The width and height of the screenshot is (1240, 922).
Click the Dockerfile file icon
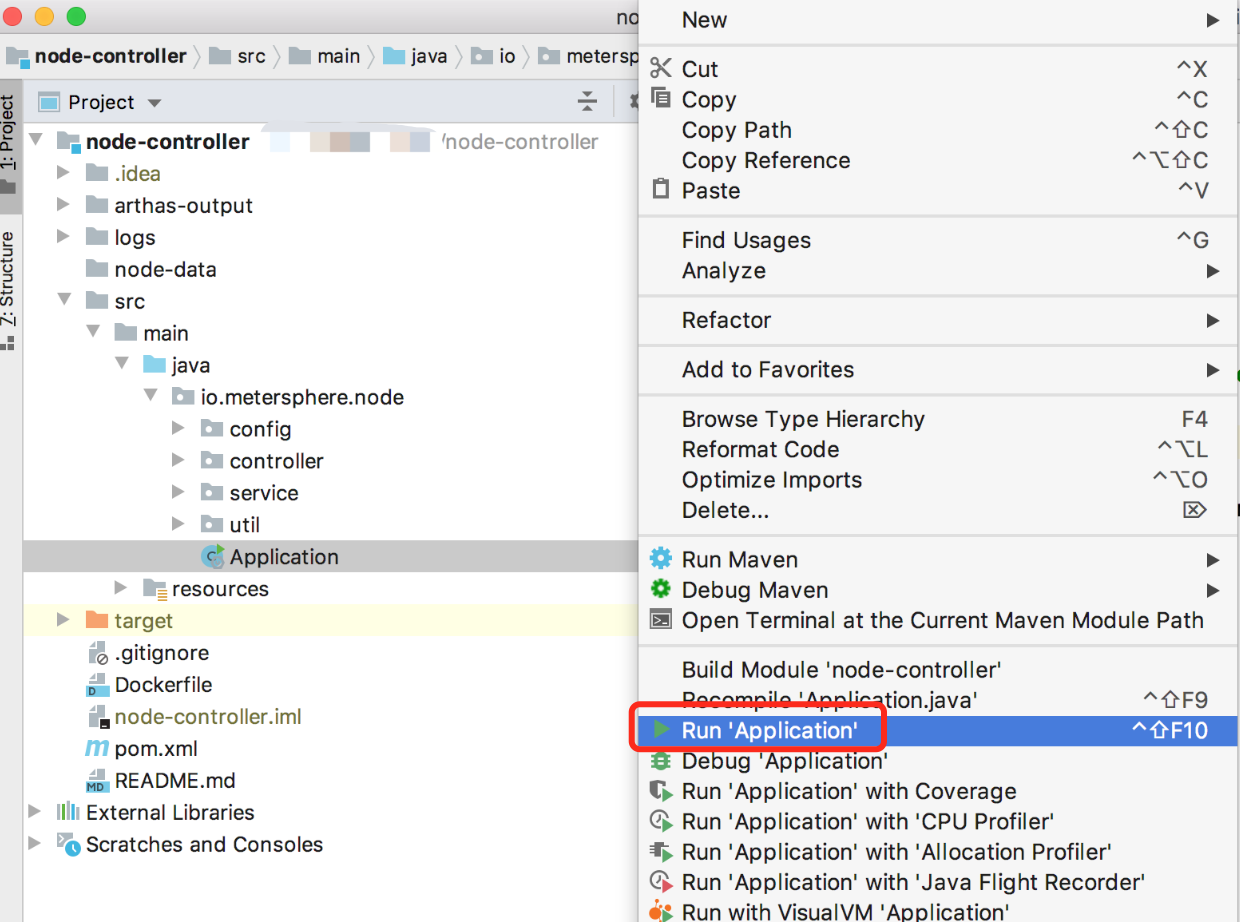[97, 685]
